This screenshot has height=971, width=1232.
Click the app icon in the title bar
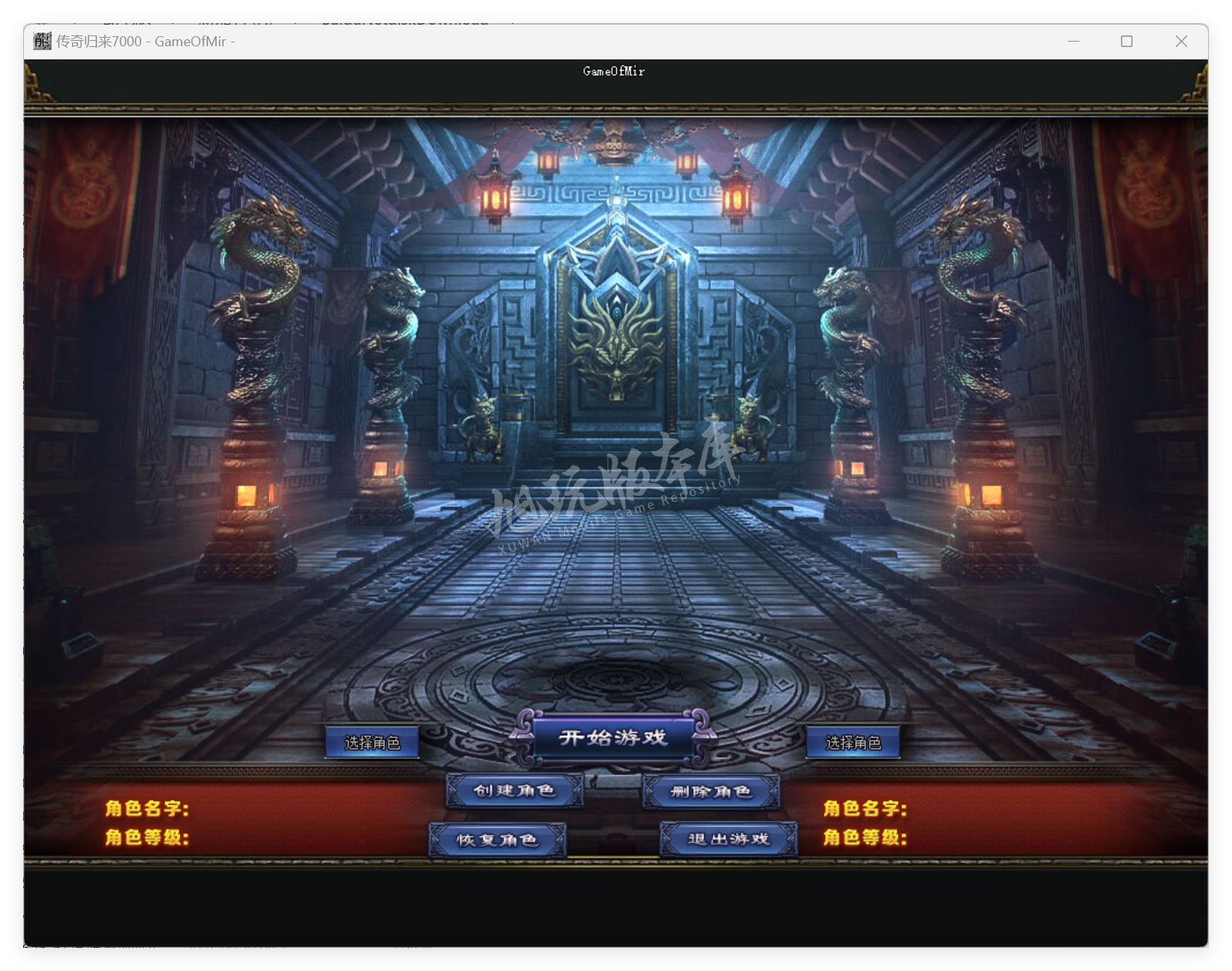tap(42, 41)
